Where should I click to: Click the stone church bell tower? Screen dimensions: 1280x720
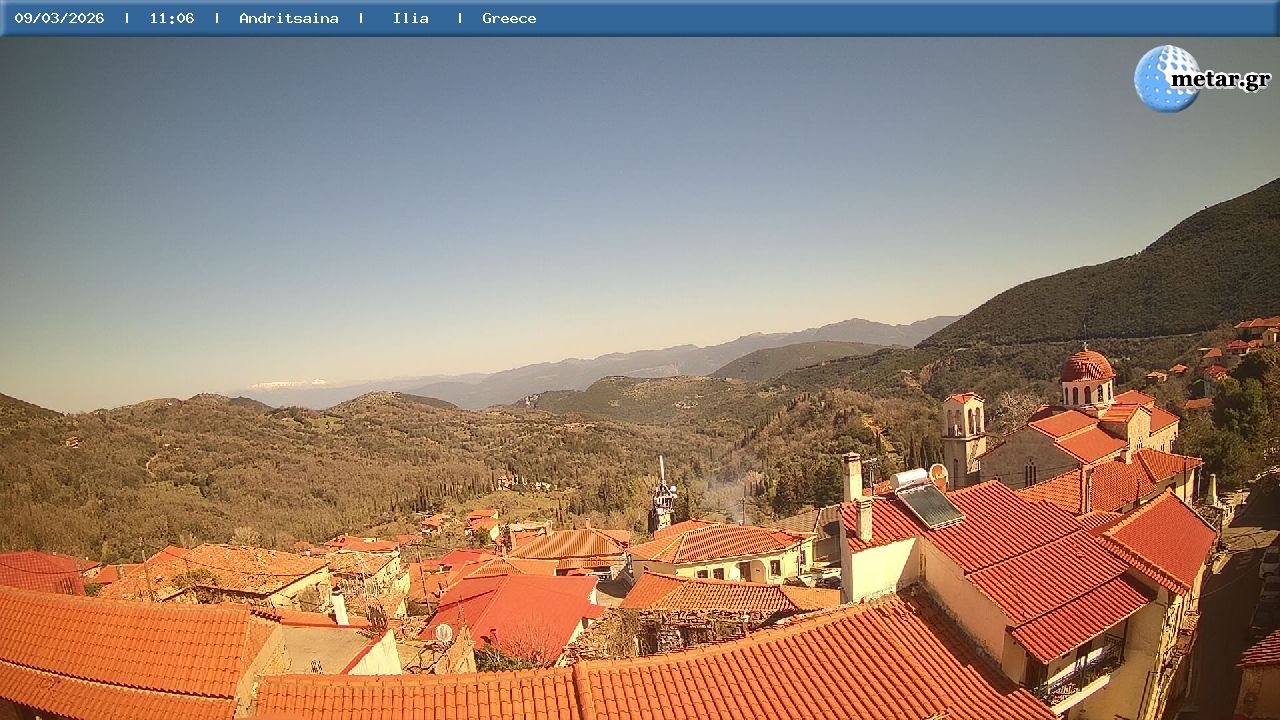963,437
